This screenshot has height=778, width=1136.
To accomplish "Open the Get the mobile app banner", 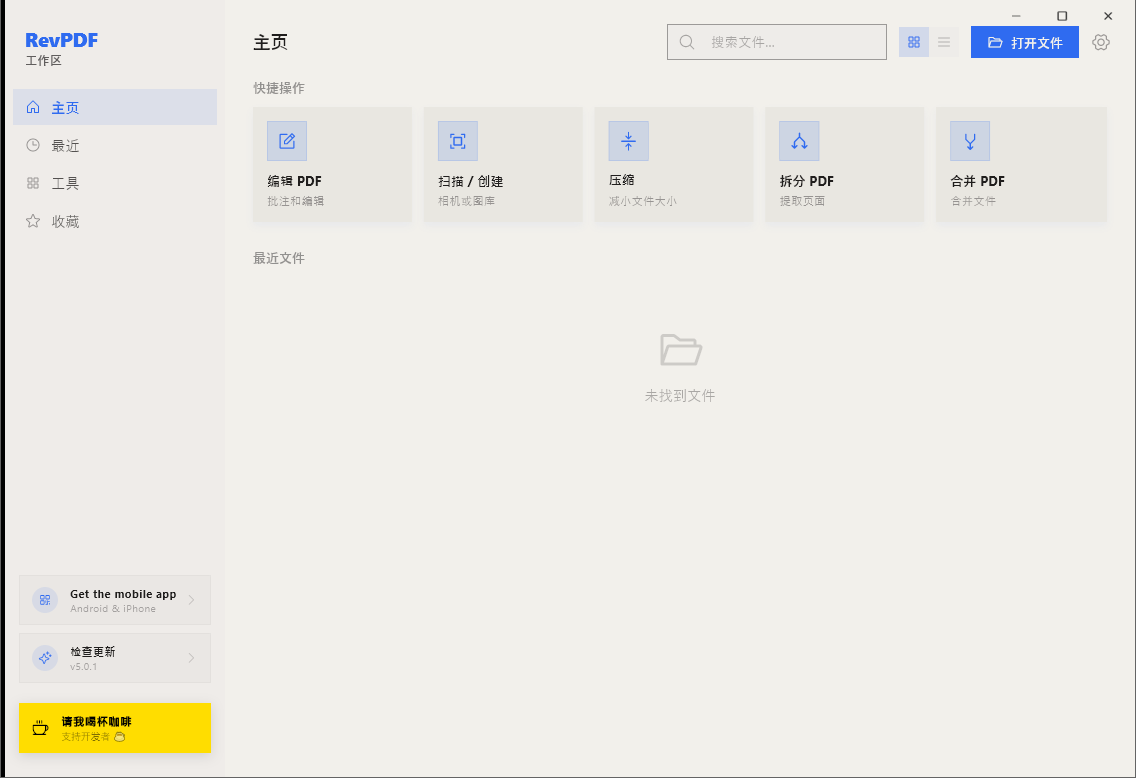I will pyautogui.click(x=114, y=600).
